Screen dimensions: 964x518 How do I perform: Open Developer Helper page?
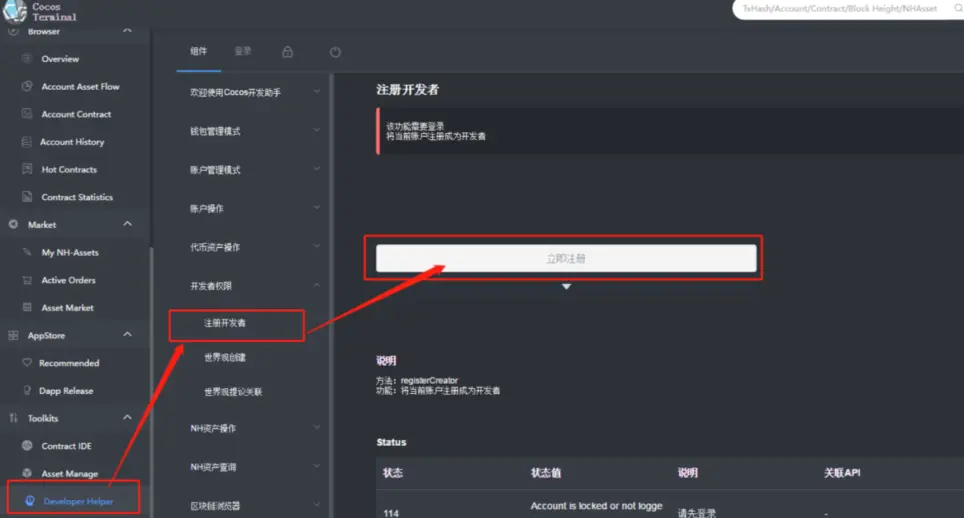(78, 501)
